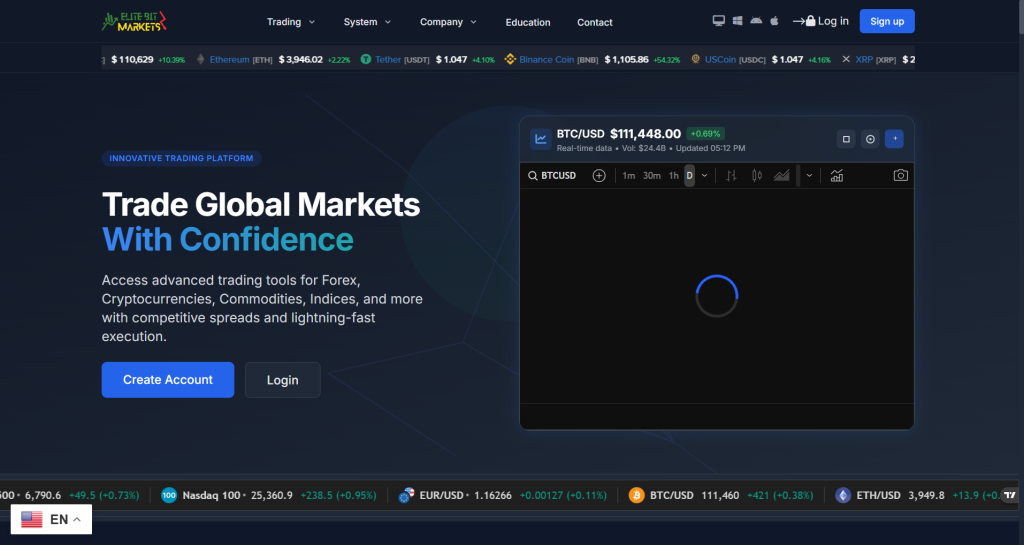Click the Windows download icon in header
The width and height of the screenshot is (1024, 545).
(737, 21)
